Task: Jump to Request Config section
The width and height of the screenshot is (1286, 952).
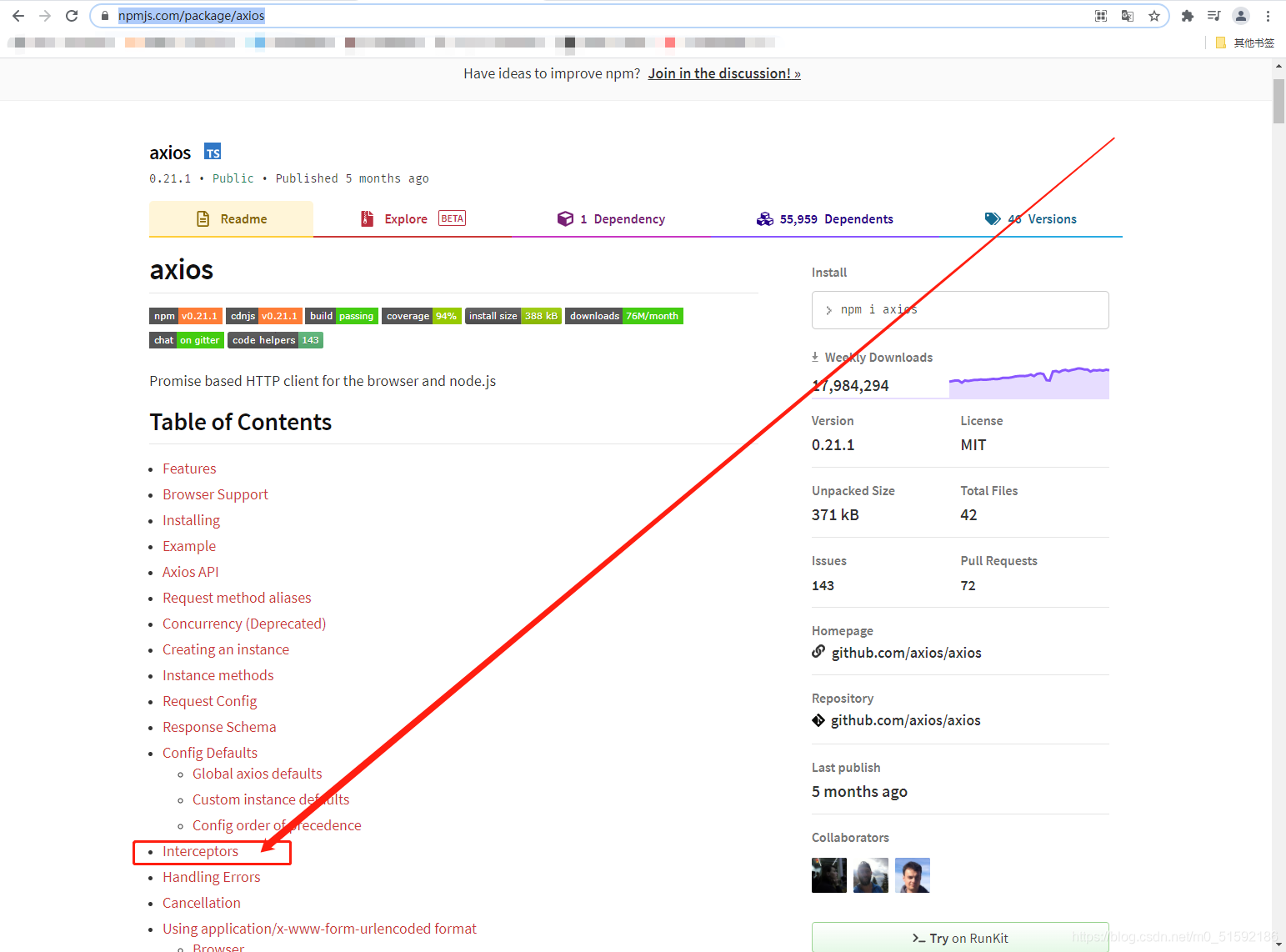Action: 210,701
